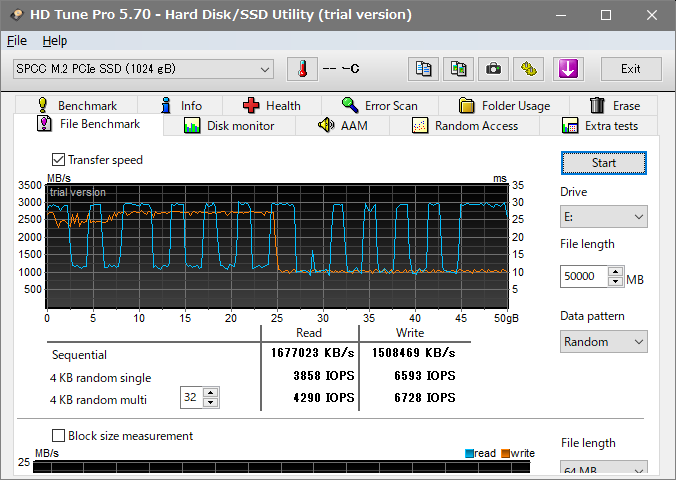The height and width of the screenshot is (480, 676).
Task: Decrease 4 KB random multi queue depth
Action: tap(210, 402)
